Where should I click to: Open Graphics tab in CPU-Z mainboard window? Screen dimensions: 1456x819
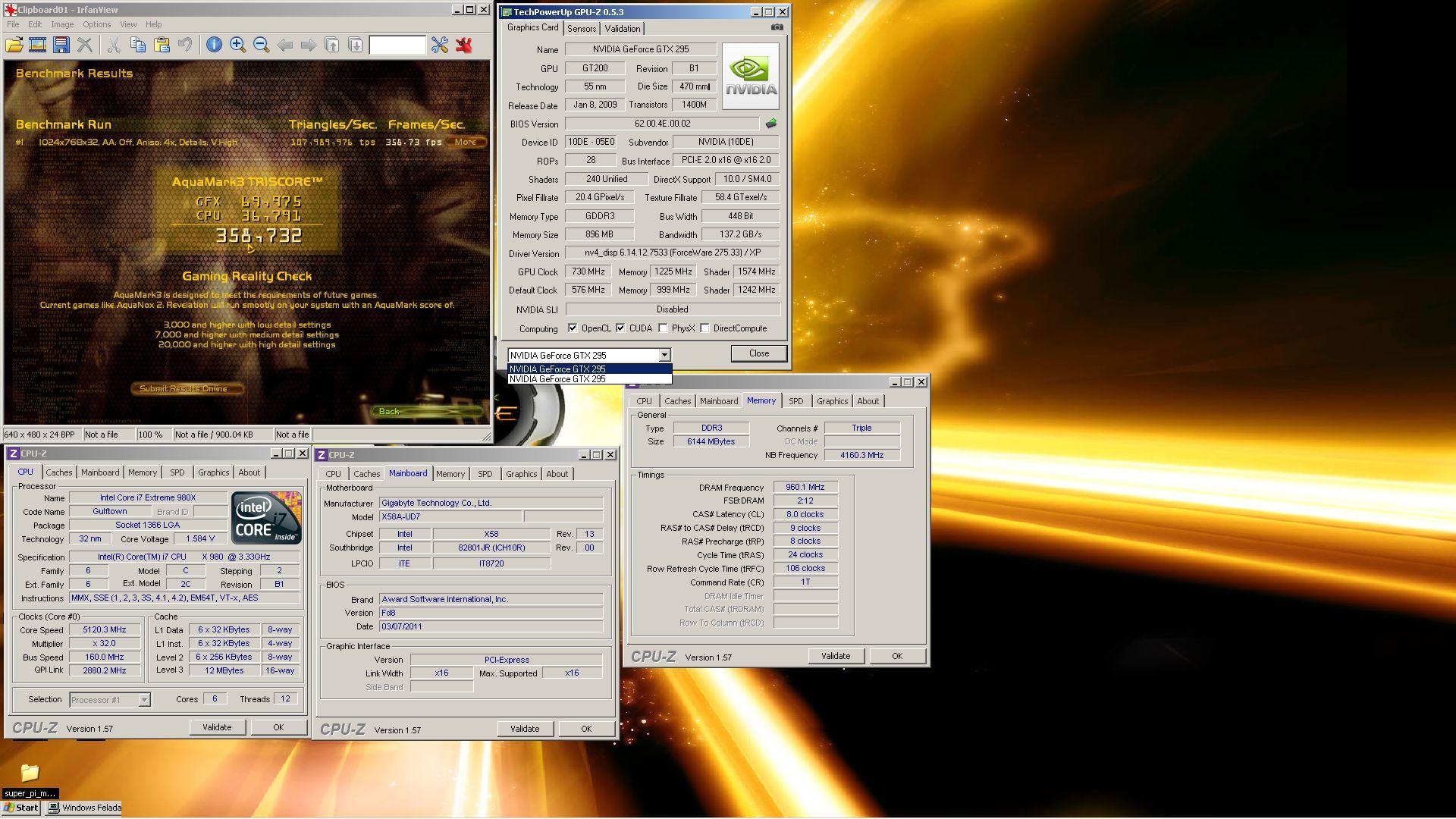(521, 474)
